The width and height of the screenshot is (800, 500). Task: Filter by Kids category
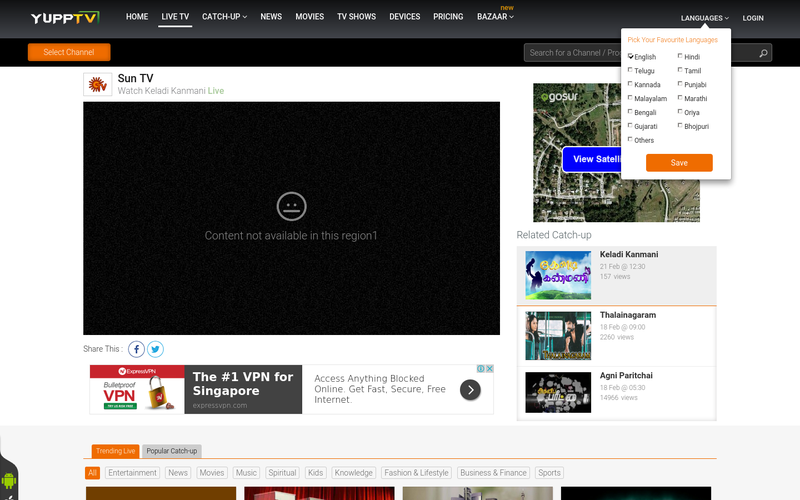(x=315, y=473)
